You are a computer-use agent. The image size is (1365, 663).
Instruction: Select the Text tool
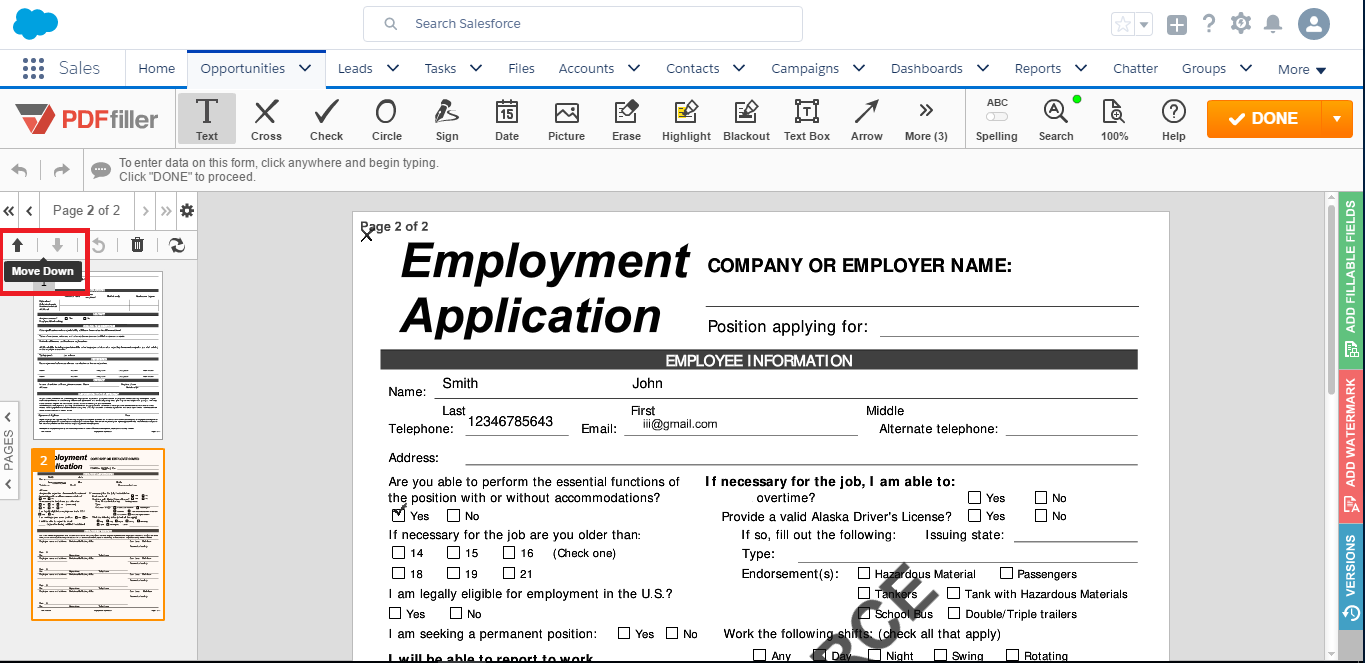click(207, 119)
